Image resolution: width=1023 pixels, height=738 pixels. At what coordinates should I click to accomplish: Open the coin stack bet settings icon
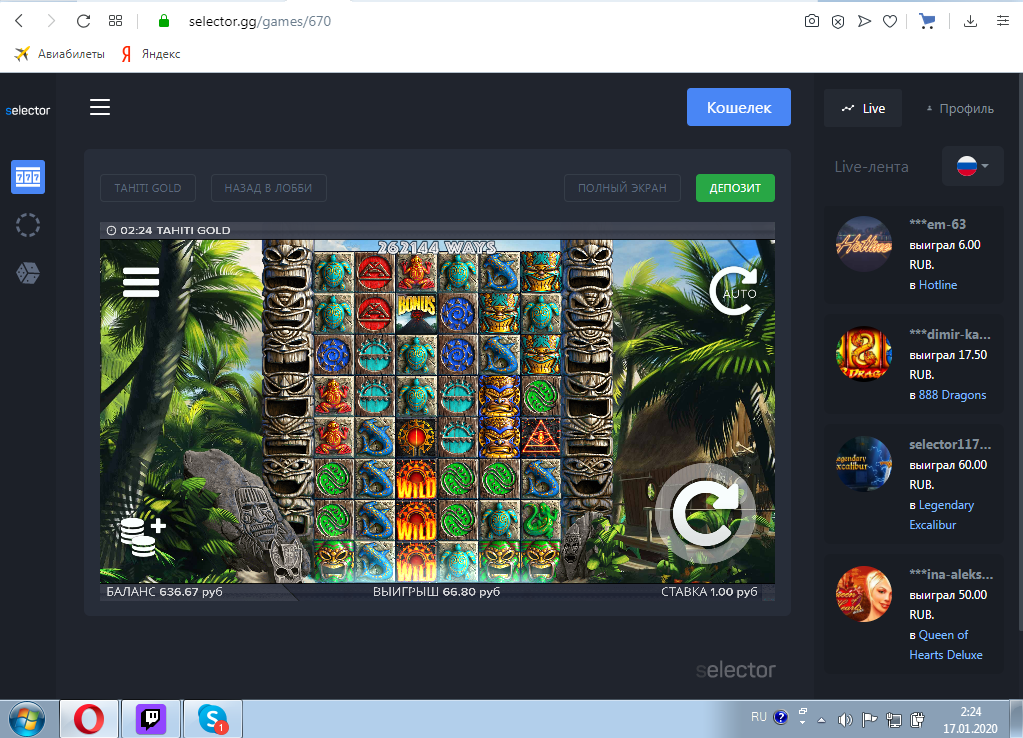pyautogui.click(x=143, y=536)
